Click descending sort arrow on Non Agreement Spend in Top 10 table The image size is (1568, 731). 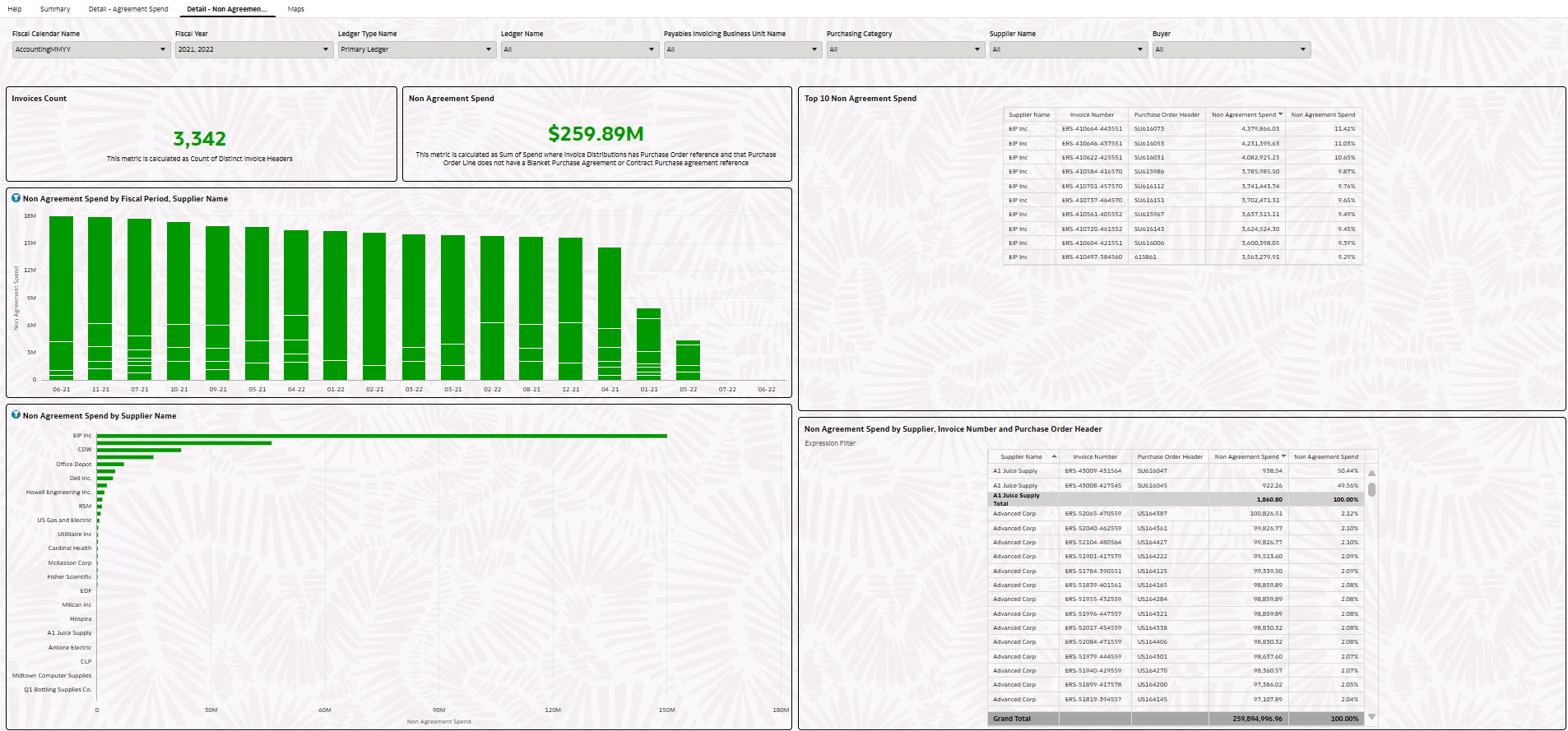pyautogui.click(x=1280, y=114)
